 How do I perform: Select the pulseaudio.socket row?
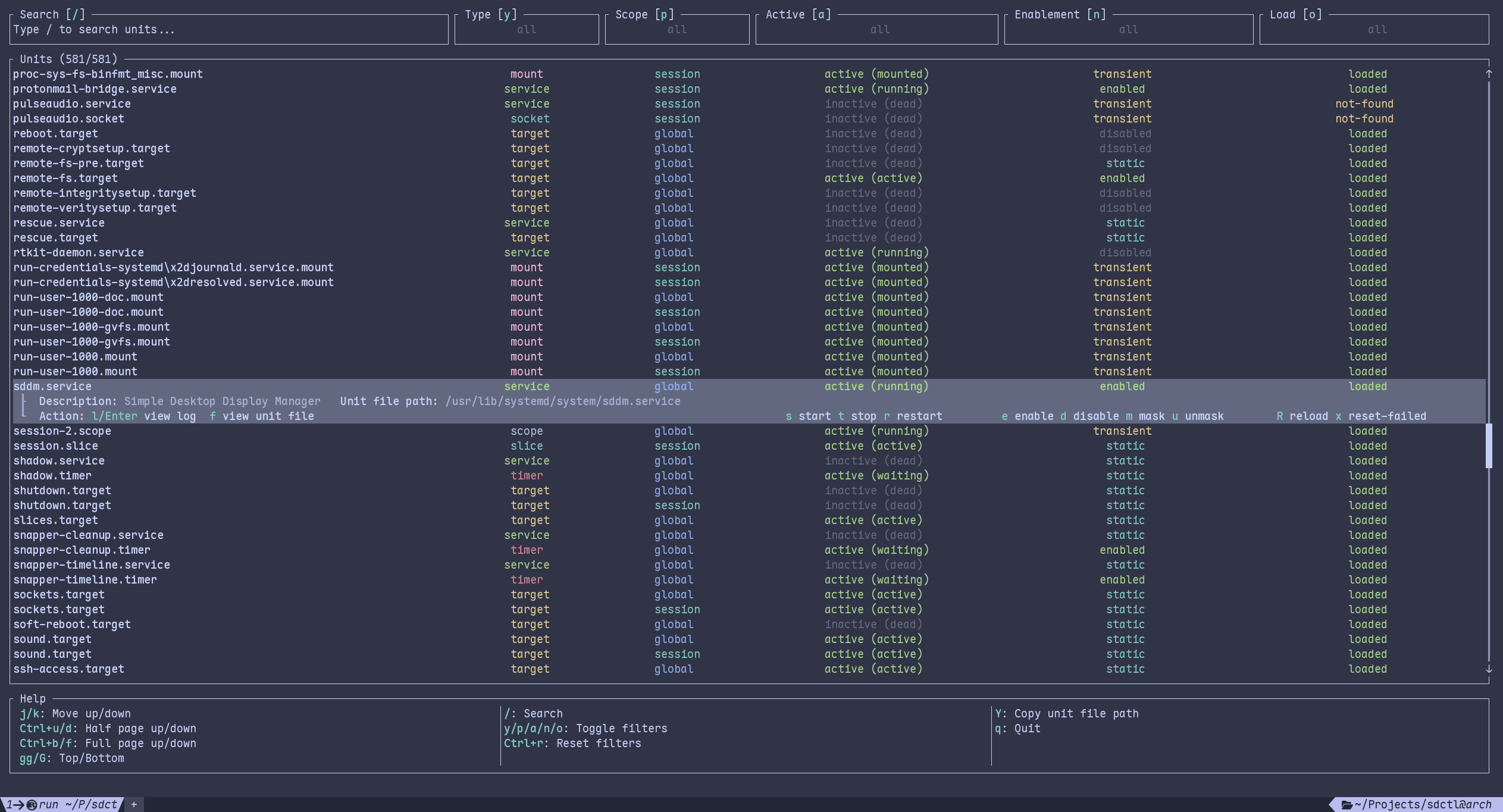coord(749,118)
